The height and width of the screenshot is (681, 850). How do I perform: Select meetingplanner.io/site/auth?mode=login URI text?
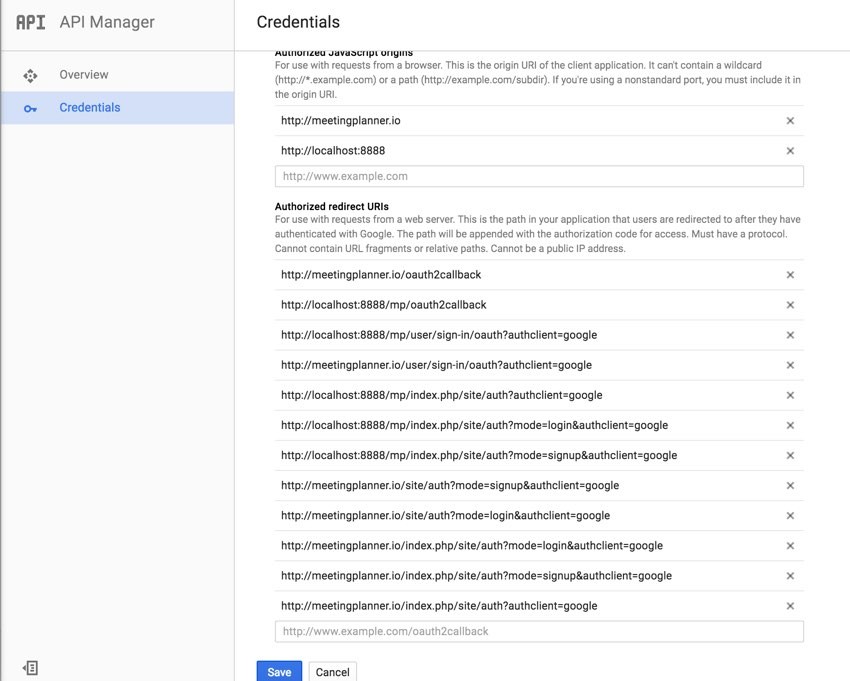click(446, 516)
